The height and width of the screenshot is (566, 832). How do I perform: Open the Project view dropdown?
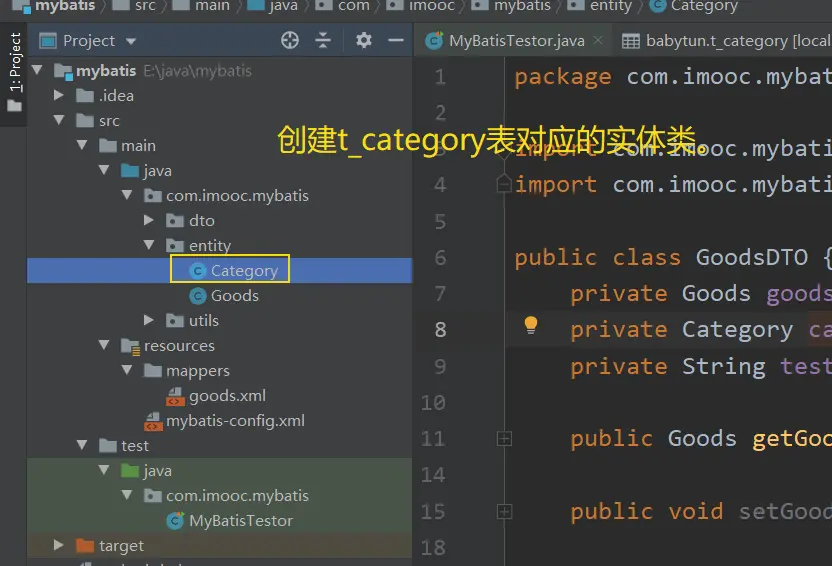[131, 41]
